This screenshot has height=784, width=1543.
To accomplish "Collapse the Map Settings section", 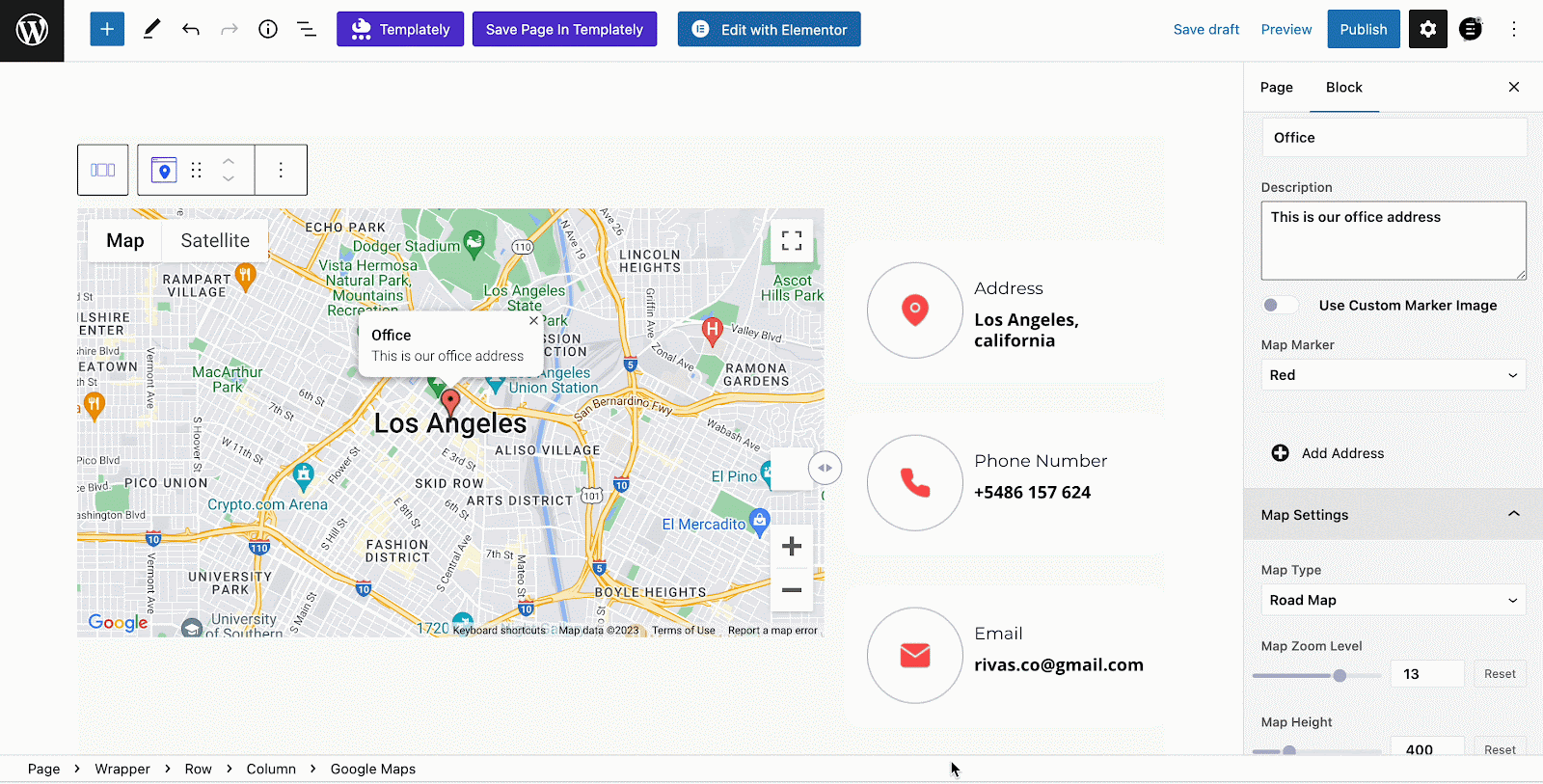I will 1394,515.
